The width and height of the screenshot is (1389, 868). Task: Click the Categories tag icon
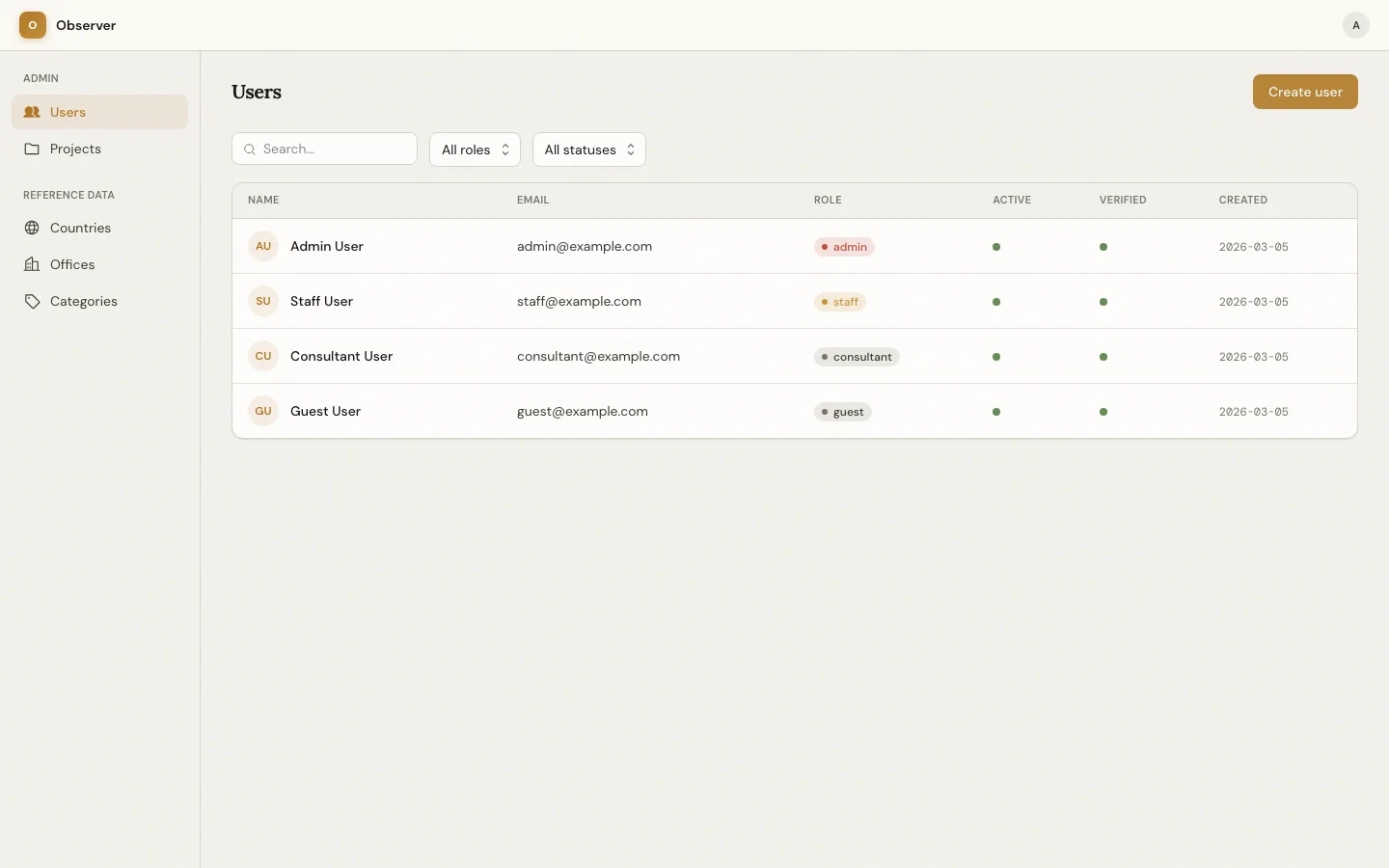pyautogui.click(x=32, y=301)
